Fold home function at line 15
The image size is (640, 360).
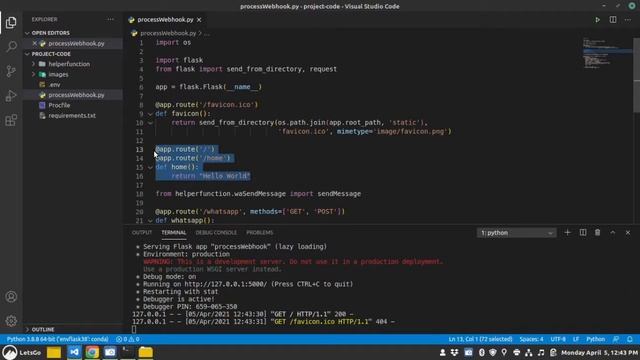click(150, 167)
